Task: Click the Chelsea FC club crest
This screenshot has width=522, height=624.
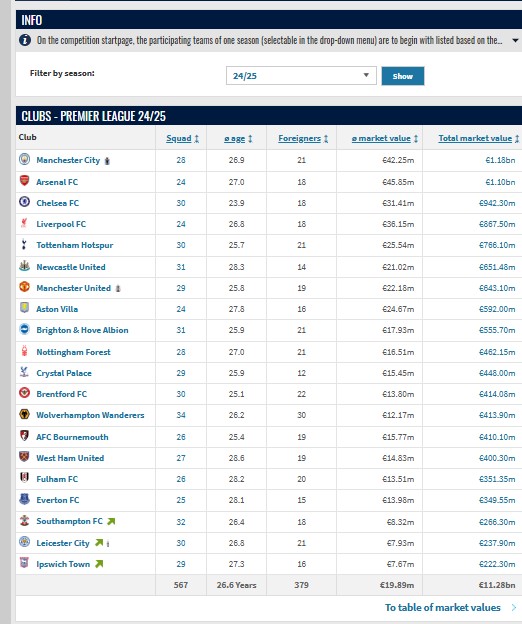Action: (x=25, y=202)
